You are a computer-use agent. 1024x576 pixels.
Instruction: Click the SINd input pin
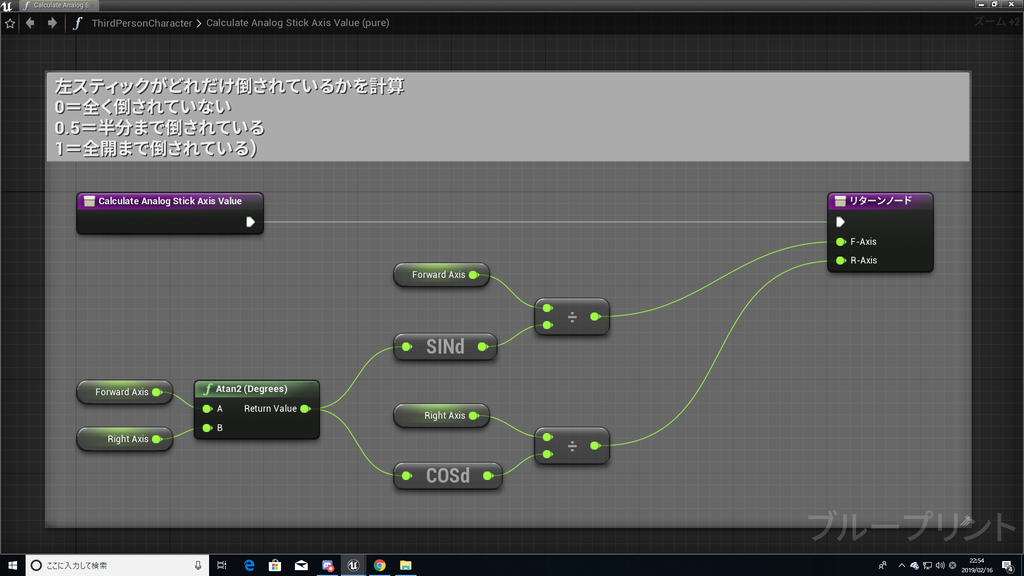(407, 347)
